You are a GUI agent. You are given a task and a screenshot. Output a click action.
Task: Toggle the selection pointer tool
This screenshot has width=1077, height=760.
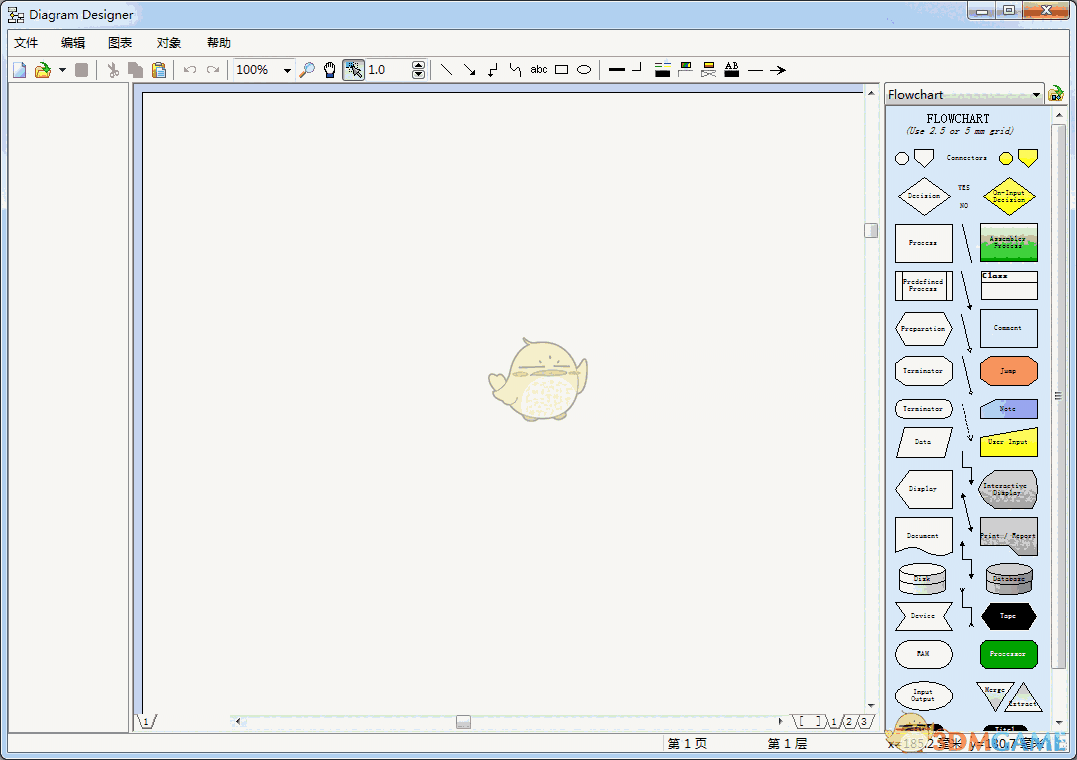coord(353,70)
